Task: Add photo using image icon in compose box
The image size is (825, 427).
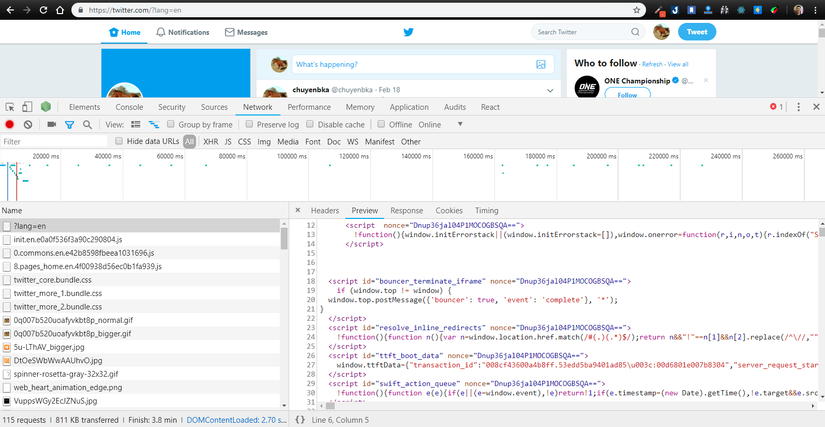Action: coord(540,65)
